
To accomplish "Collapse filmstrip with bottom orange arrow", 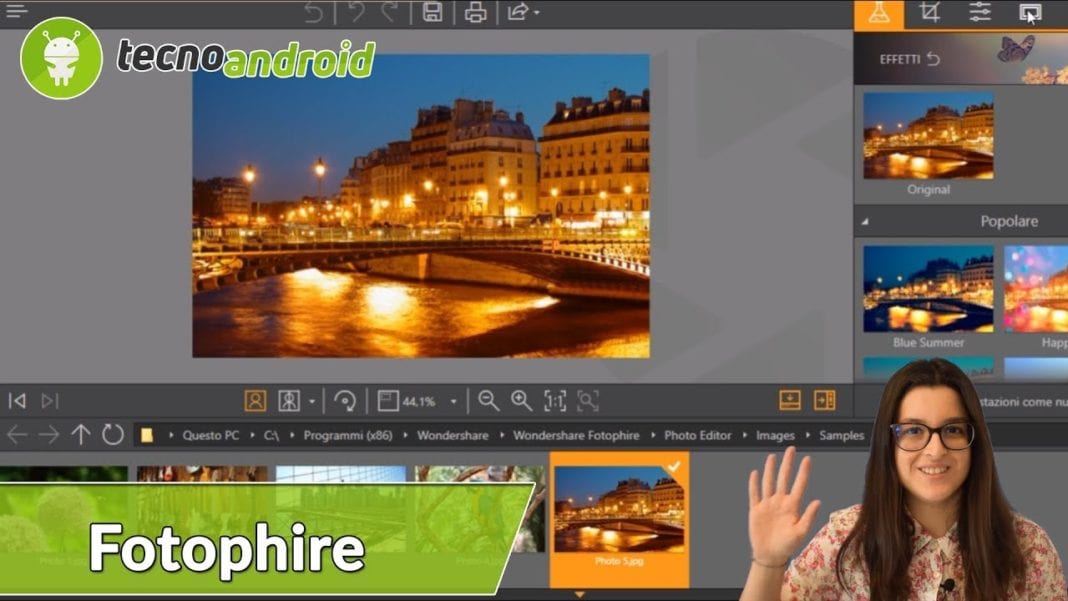I will tap(579, 595).
